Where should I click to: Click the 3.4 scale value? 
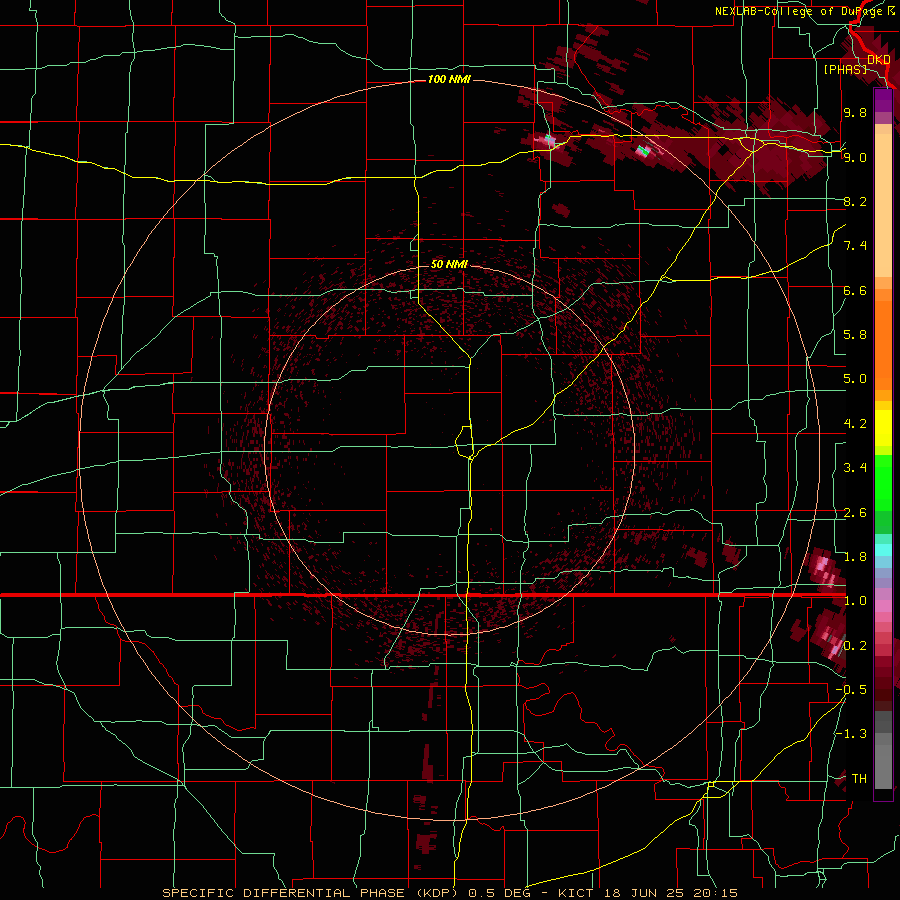[855, 468]
